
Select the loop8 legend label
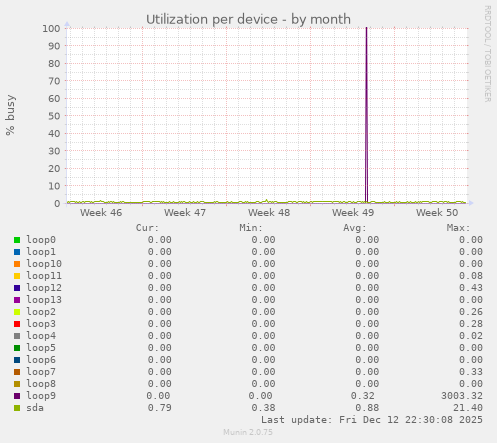pyautogui.click(x=41, y=384)
